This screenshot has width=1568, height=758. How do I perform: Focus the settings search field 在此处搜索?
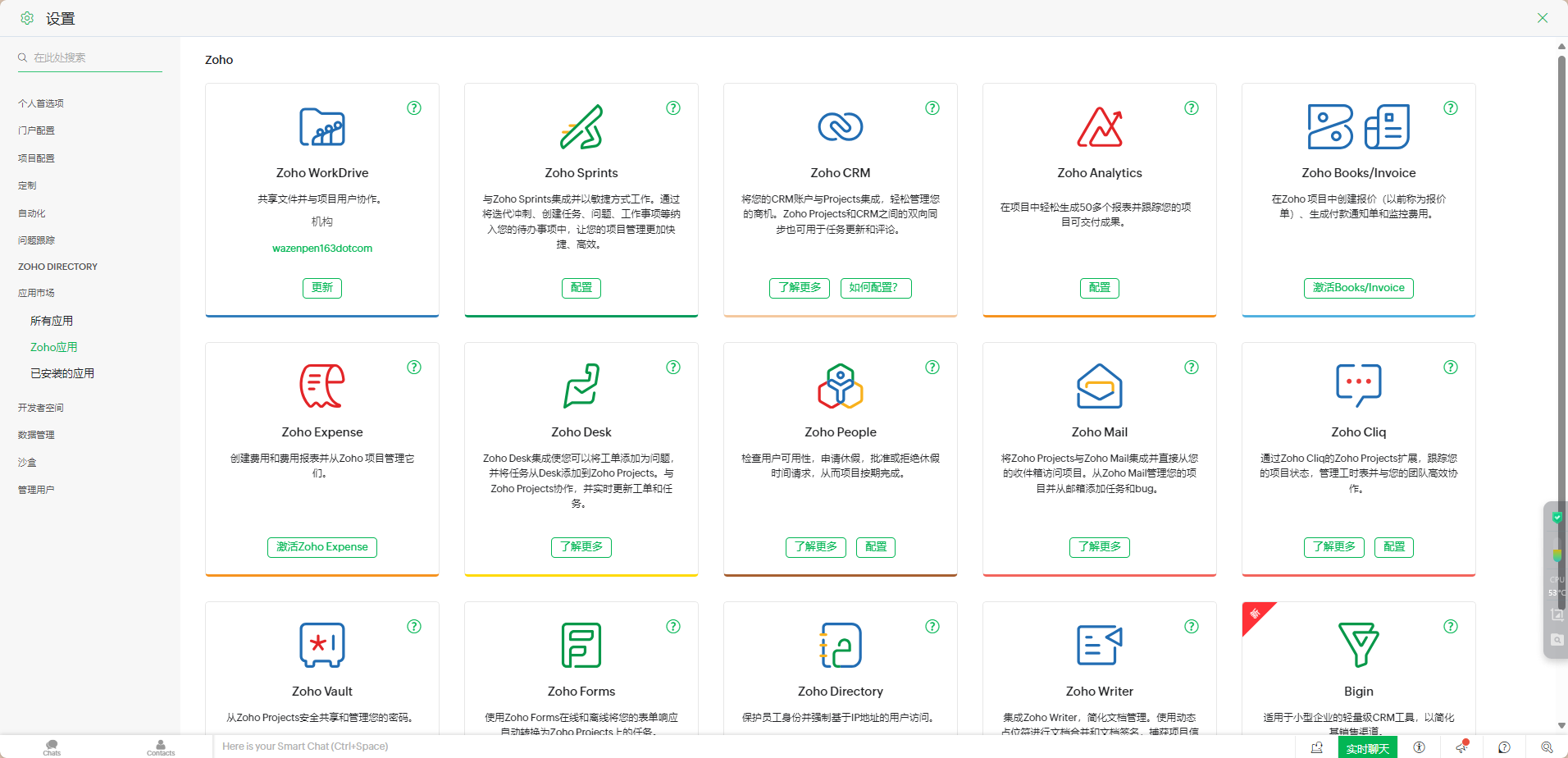(x=90, y=57)
